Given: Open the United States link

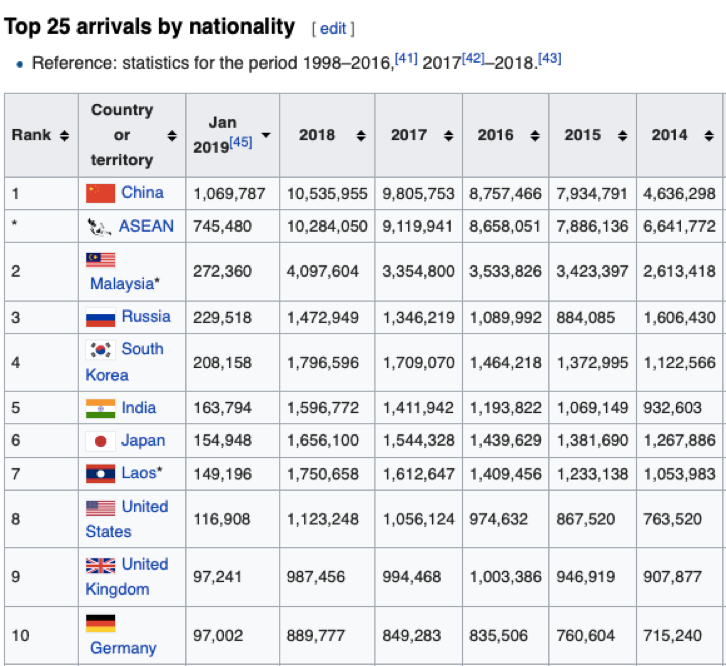Looking at the screenshot, I should 127,519.
